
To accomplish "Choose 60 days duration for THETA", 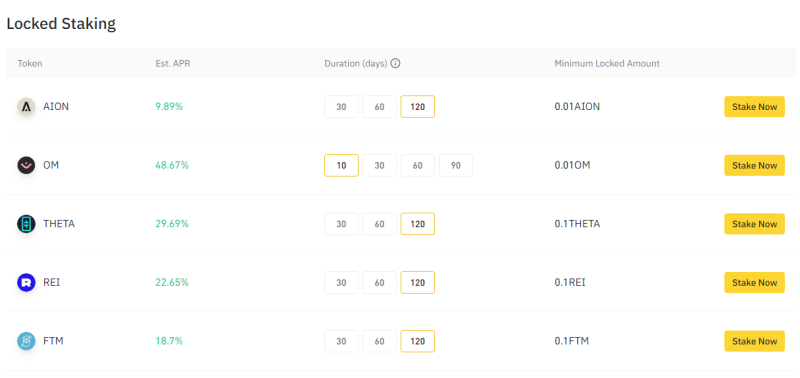I will tap(380, 224).
